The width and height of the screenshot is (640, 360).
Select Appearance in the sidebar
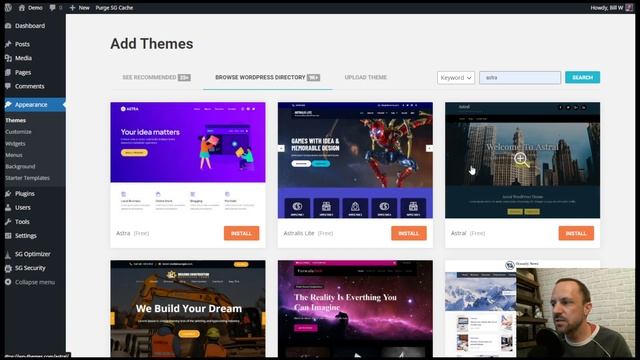coord(31,104)
